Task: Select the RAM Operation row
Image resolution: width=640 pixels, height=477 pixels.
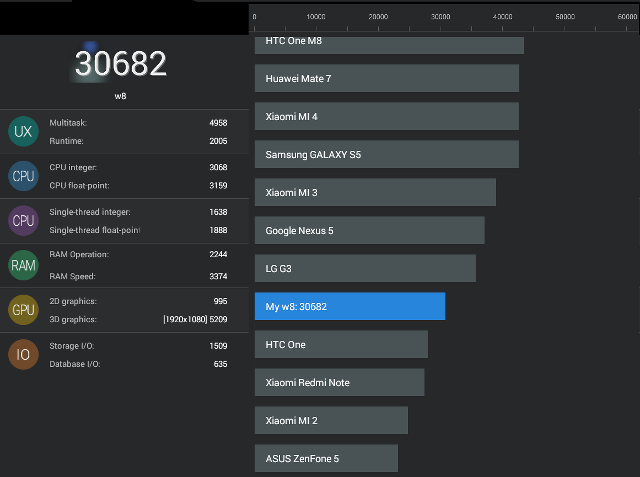Action: (138, 254)
